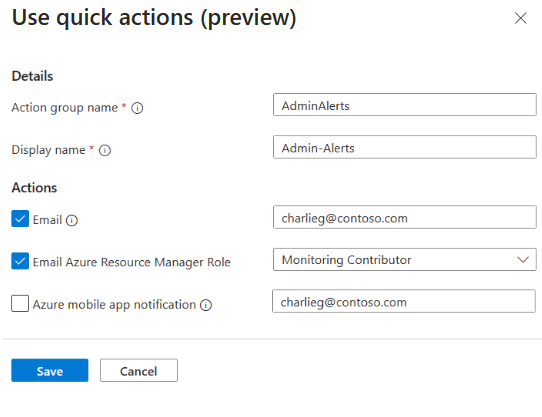
Task: Cancel the quick actions dialog
Action: coord(139,370)
